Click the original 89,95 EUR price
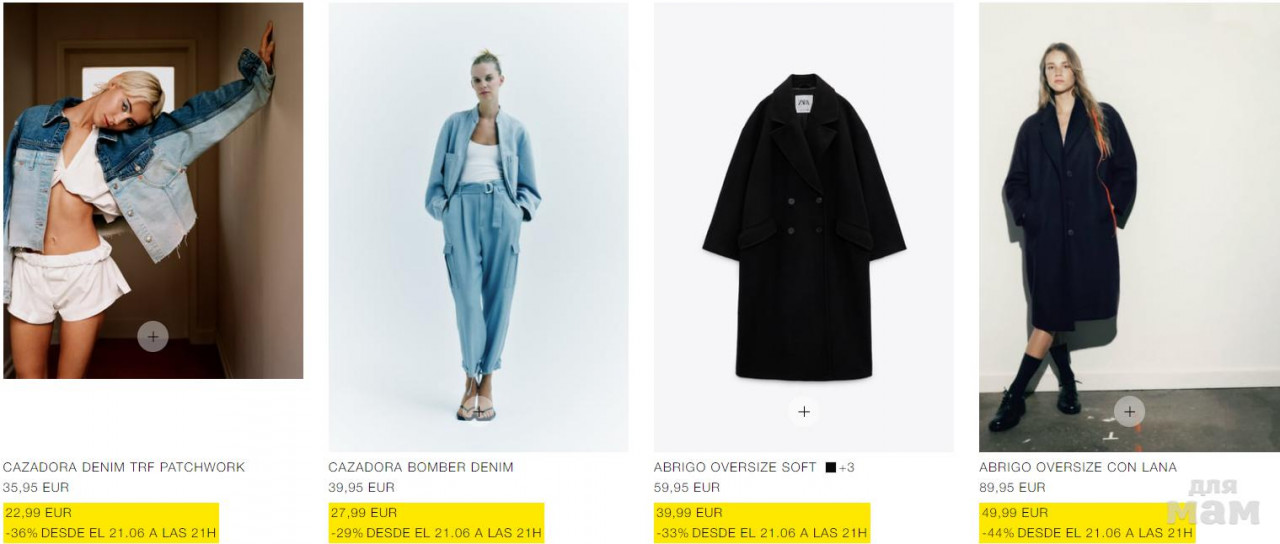The width and height of the screenshot is (1280, 544). (x=1012, y=487)
